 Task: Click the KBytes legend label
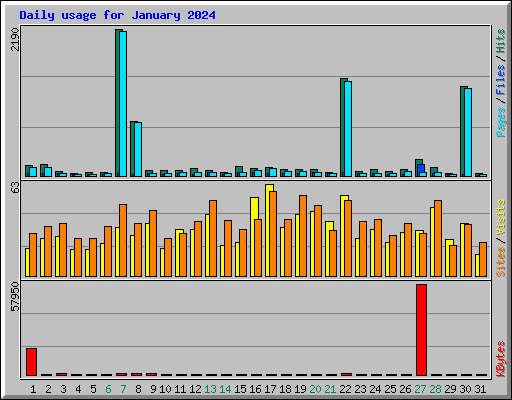(x=501, y=359)
